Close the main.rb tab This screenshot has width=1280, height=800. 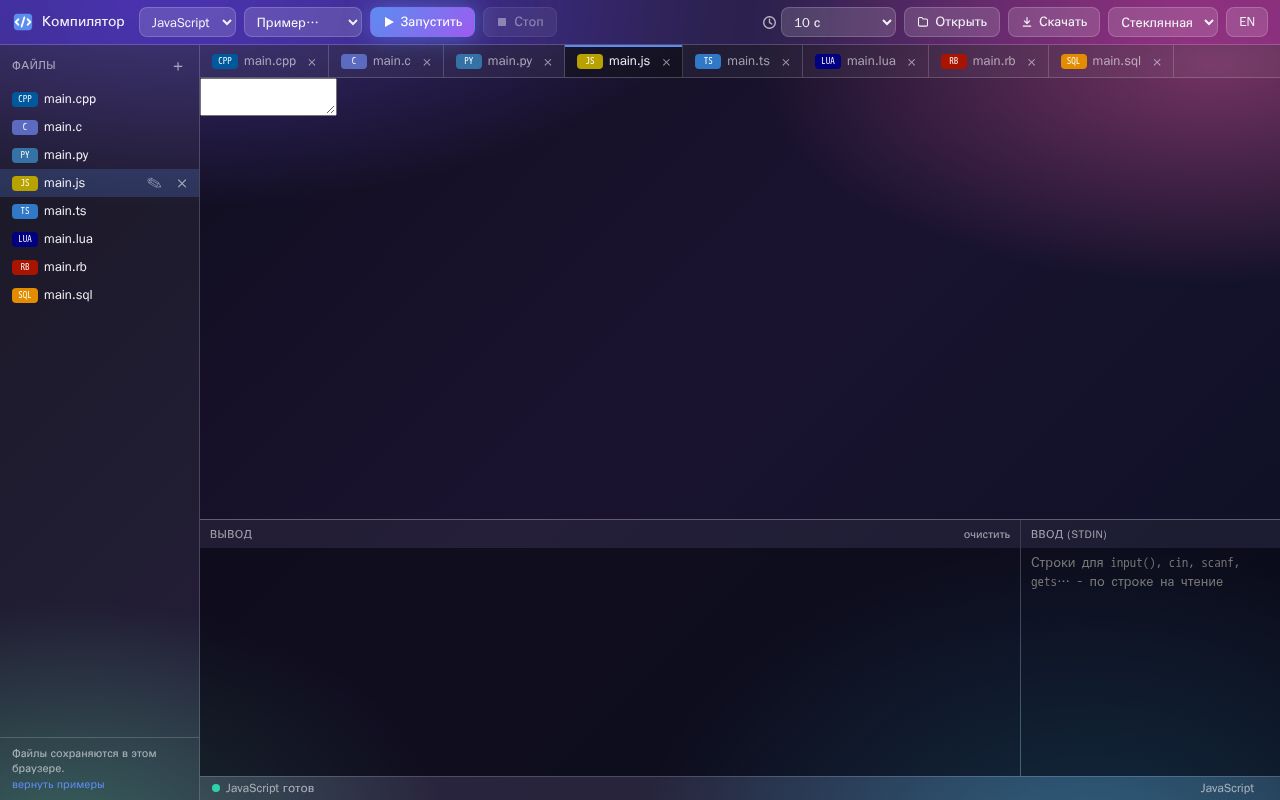(1032, 62)
